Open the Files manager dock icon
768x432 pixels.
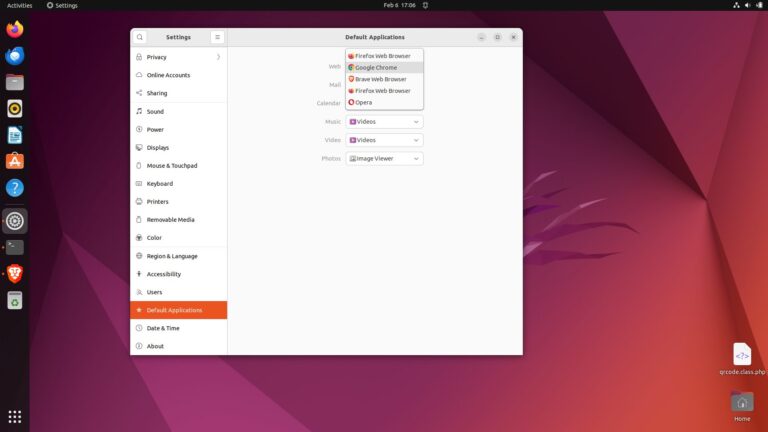tap(15, 82)
